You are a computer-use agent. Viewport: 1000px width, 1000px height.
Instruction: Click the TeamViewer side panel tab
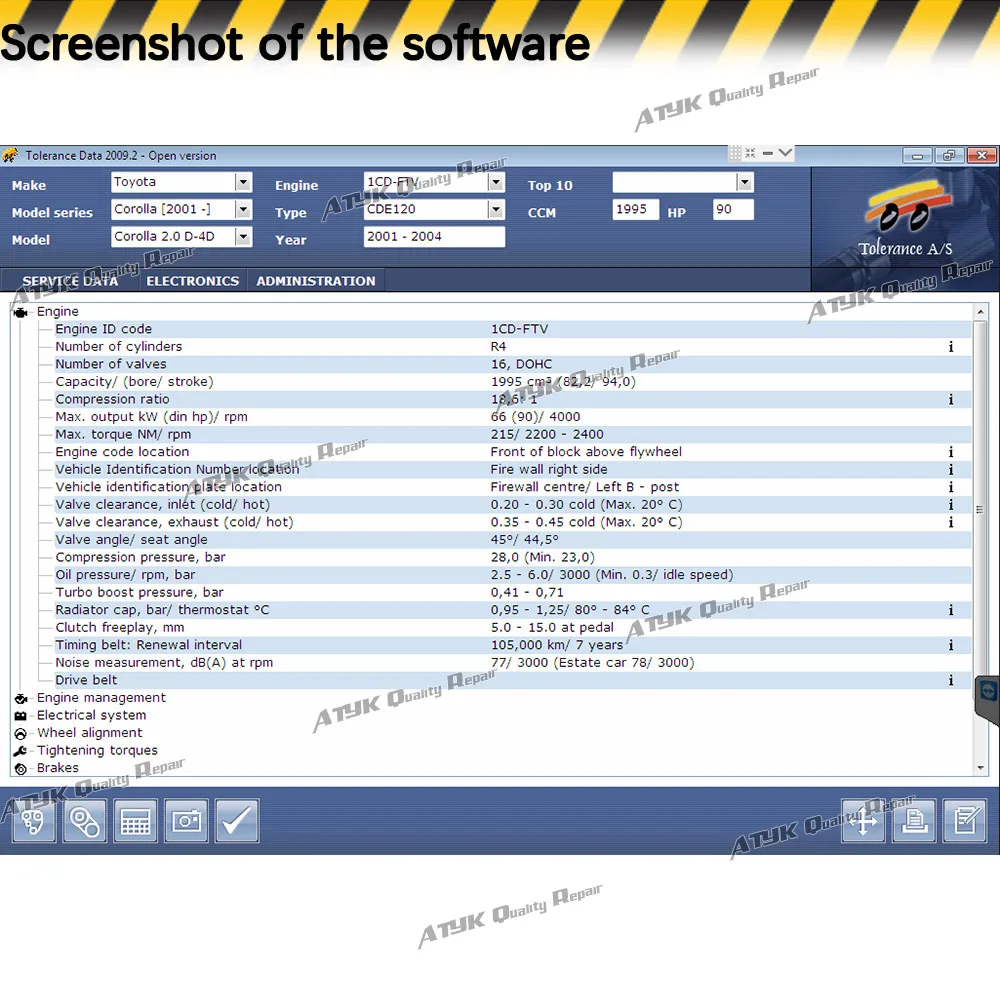(988, 700)
